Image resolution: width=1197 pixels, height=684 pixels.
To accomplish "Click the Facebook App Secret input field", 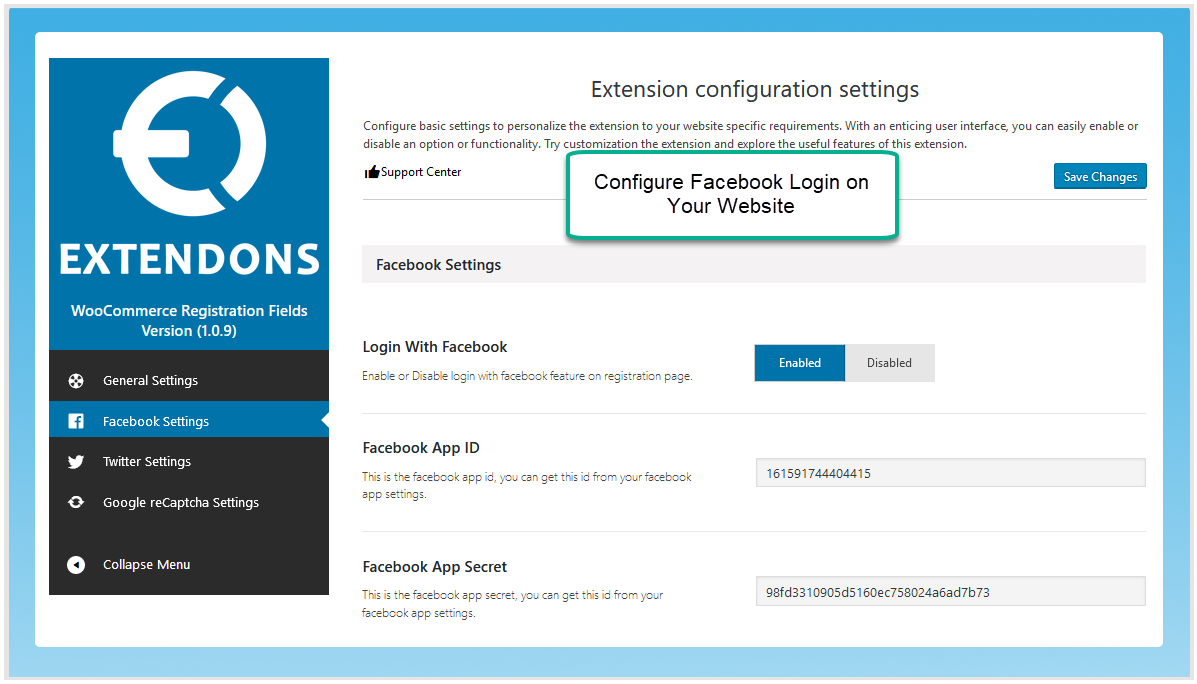I will click(949, 591).
